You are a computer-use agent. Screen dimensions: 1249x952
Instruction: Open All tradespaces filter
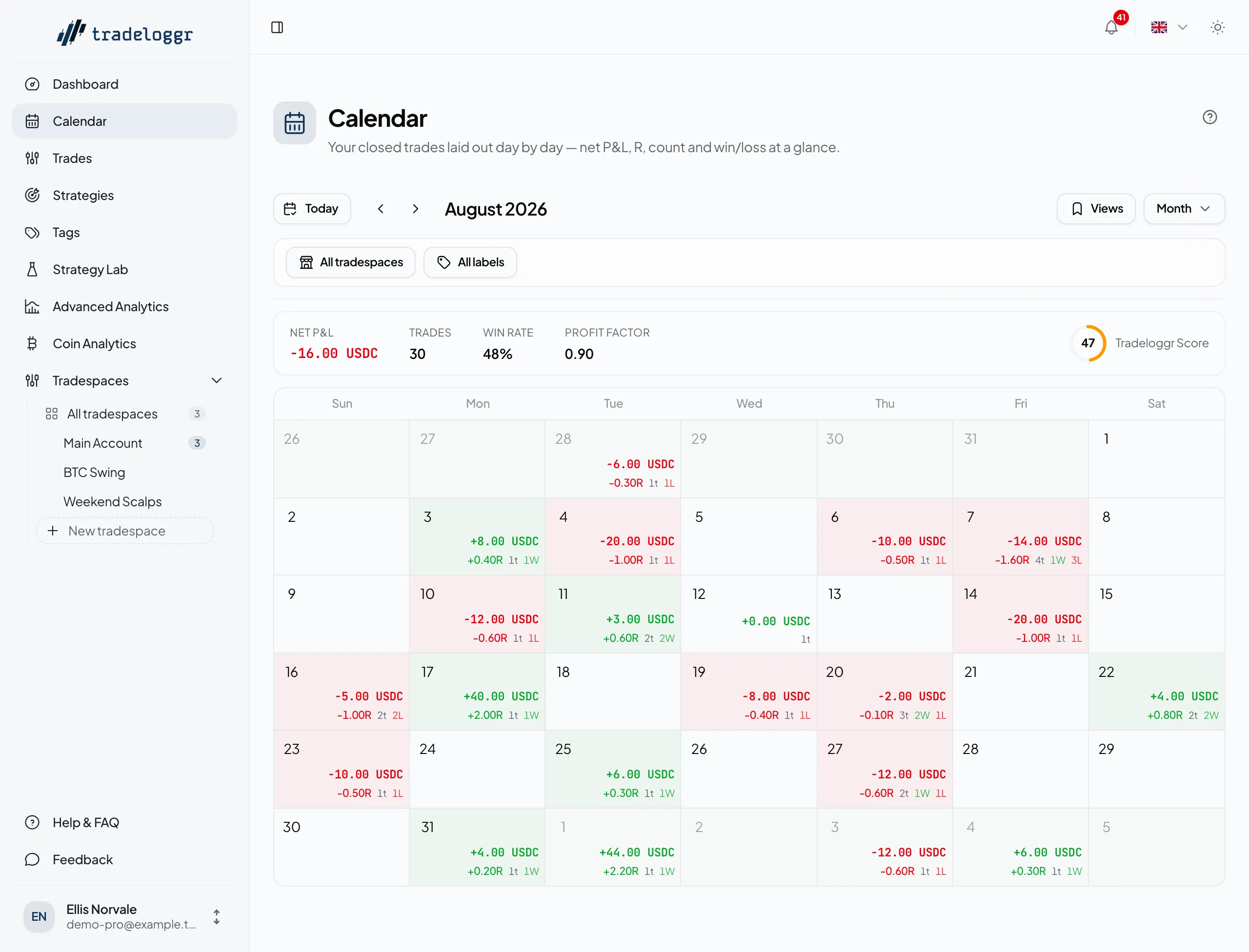coord(351,262)
